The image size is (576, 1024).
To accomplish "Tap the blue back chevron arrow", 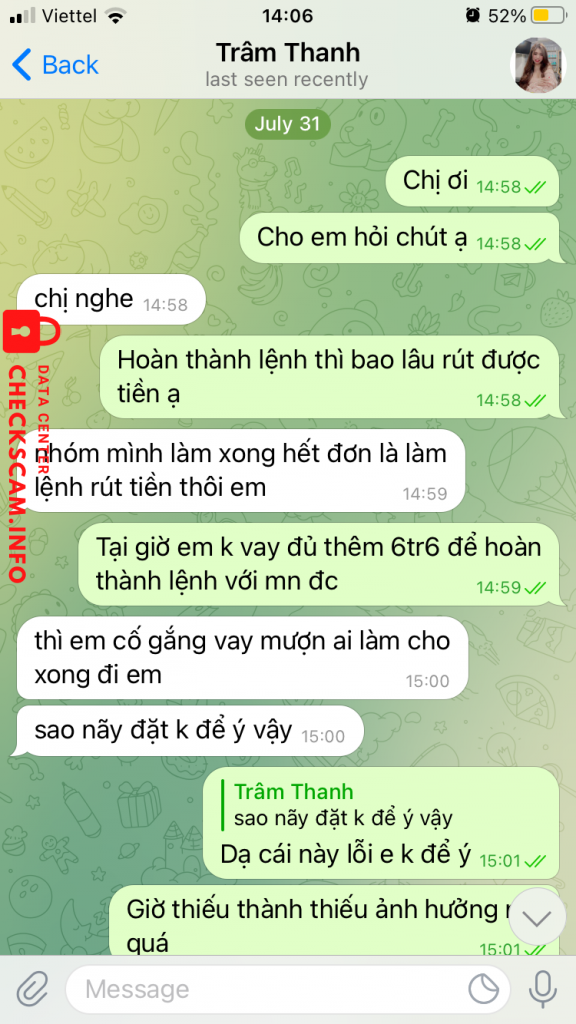I will click(21, 65).
